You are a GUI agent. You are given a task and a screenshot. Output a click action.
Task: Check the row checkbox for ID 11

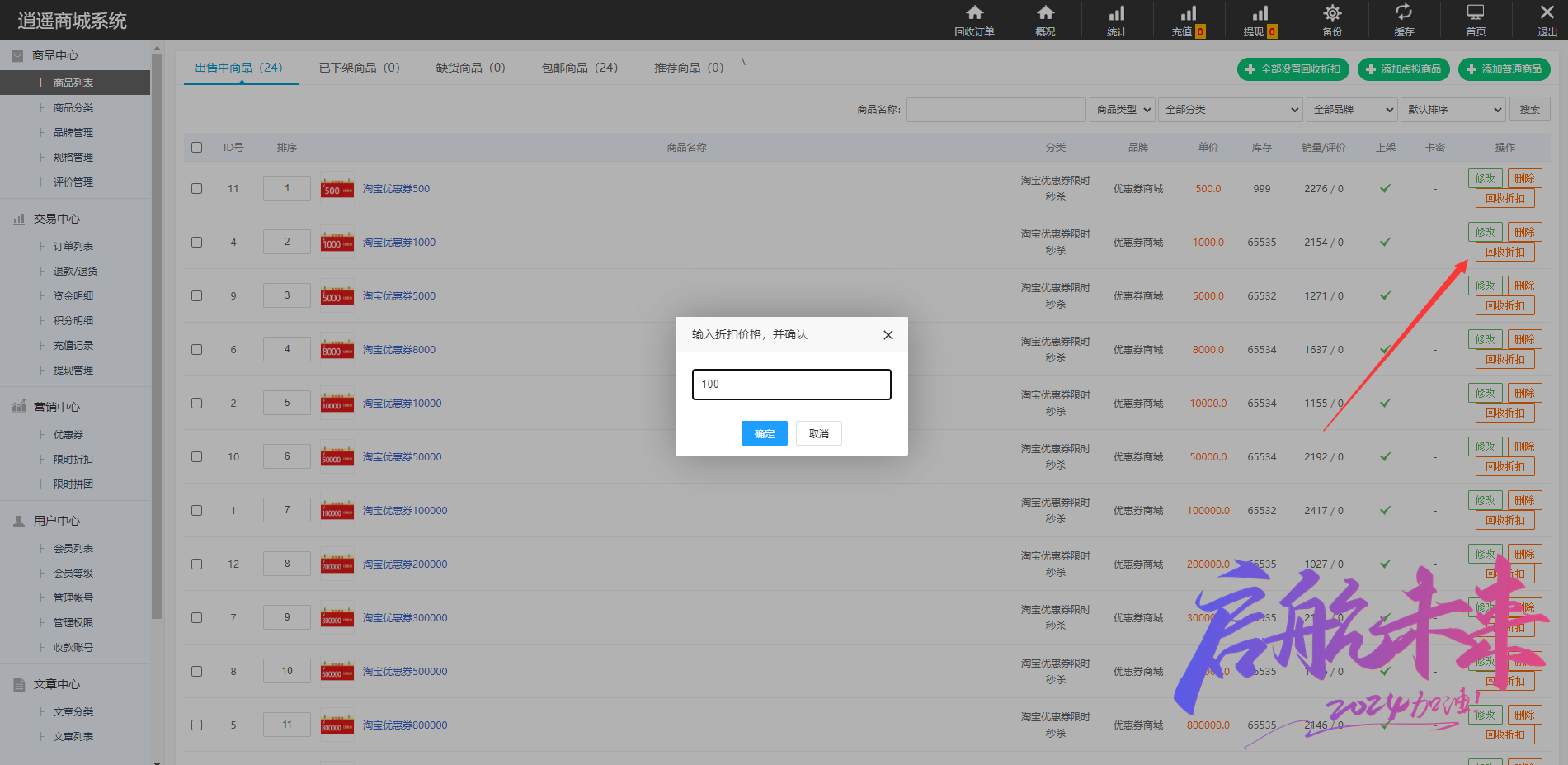click(x=196, y=188)
